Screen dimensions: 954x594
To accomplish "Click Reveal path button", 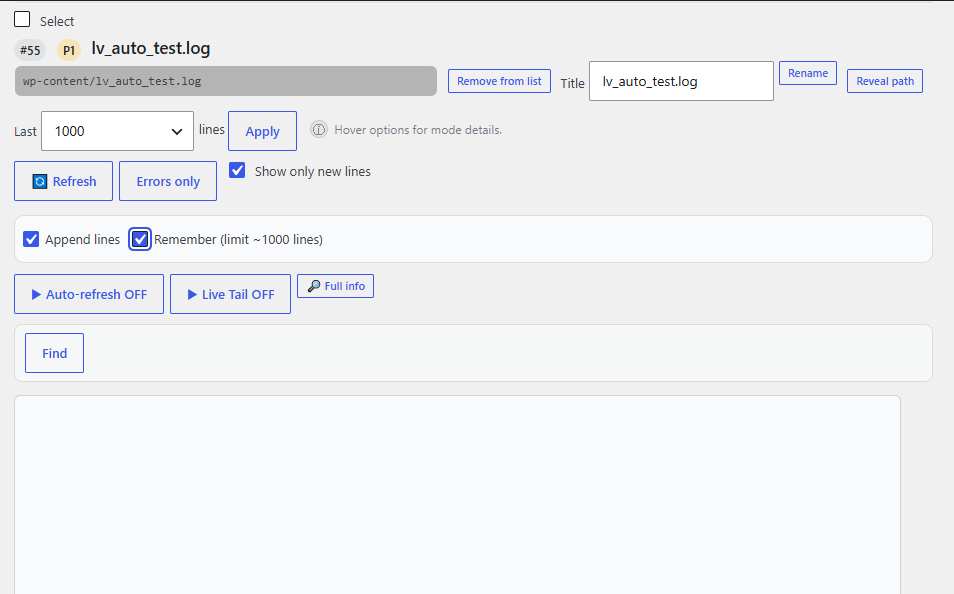I will [885, 81].
